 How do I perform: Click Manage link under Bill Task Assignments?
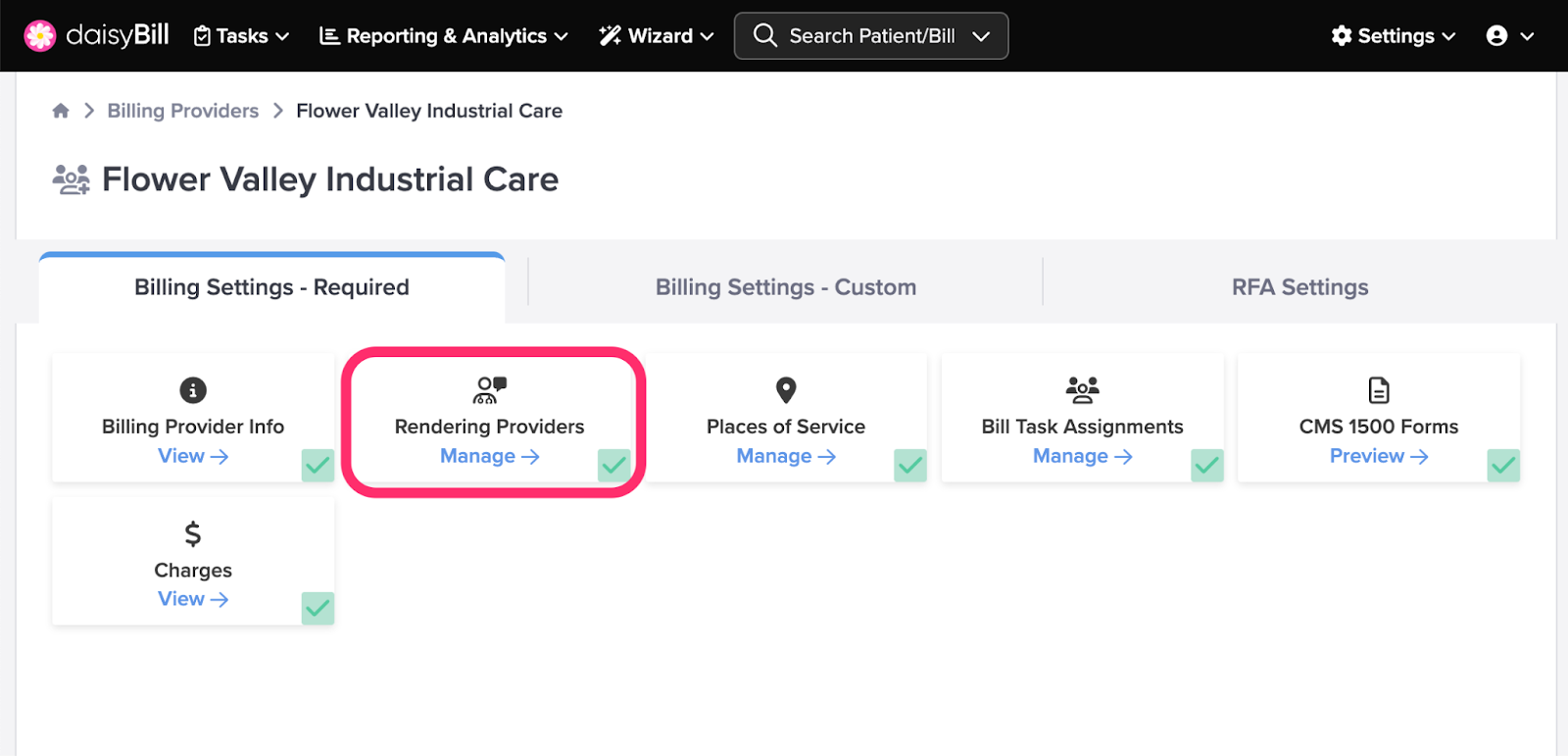1083,456
